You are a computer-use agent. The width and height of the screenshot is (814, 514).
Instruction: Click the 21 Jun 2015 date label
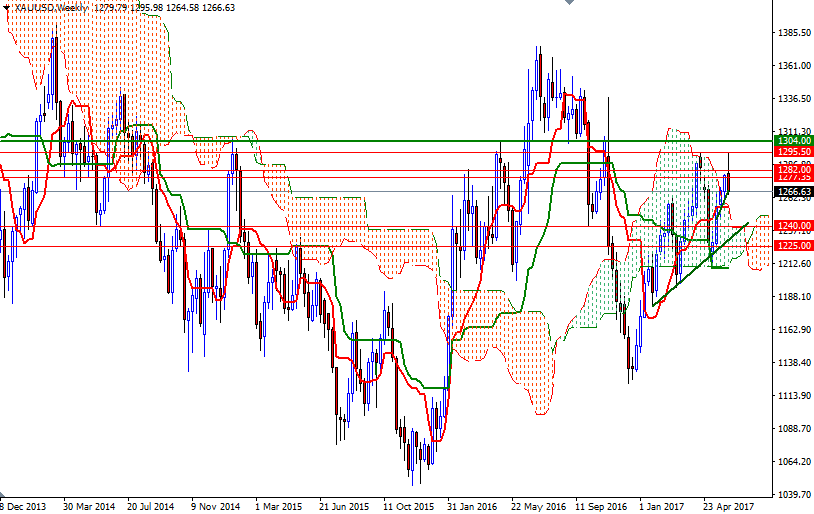pos(346,506)
